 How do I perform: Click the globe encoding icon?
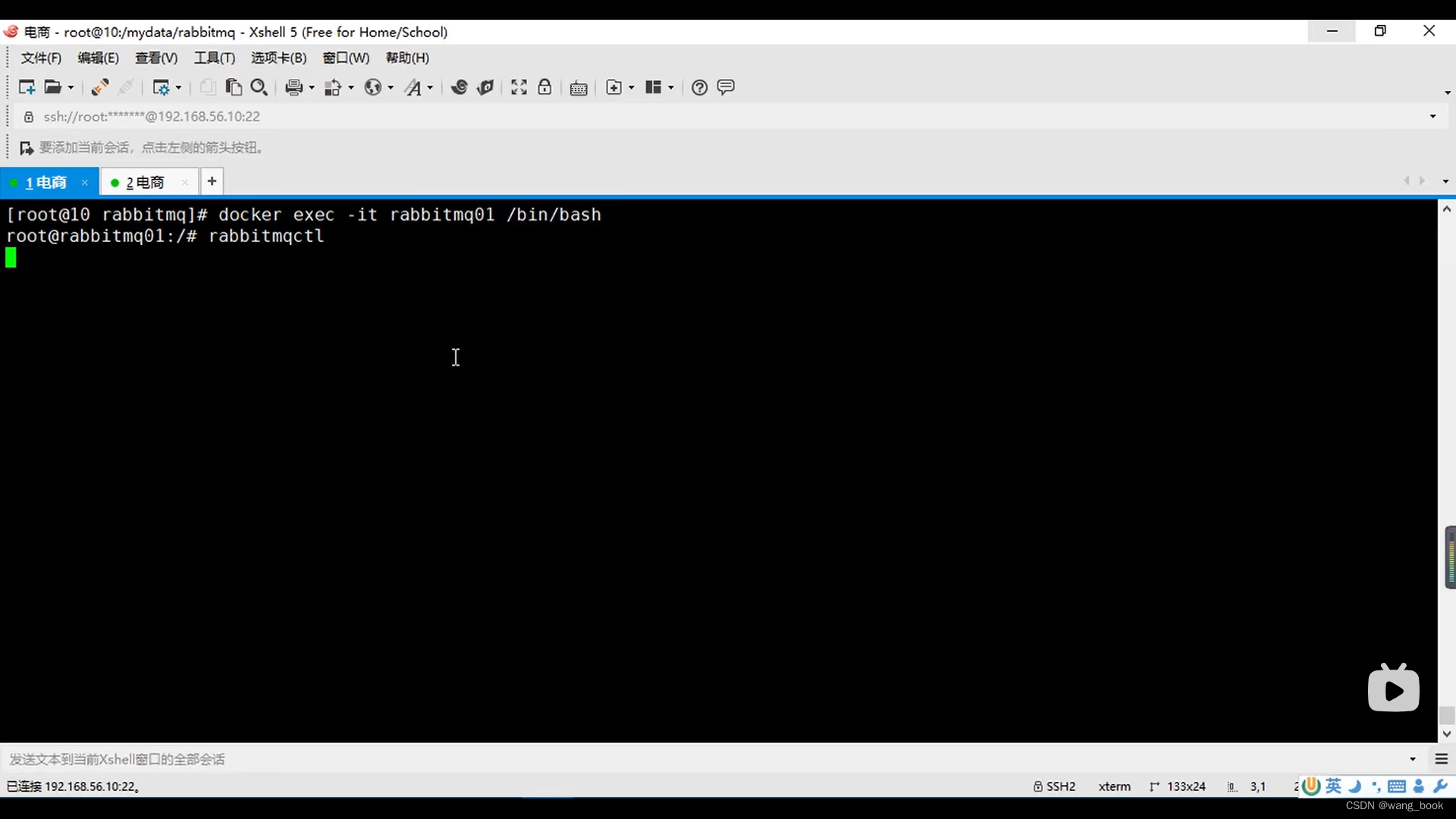point(372,87)
